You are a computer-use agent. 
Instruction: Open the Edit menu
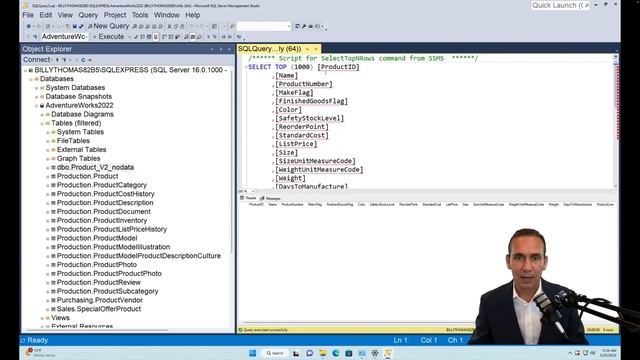46,15
